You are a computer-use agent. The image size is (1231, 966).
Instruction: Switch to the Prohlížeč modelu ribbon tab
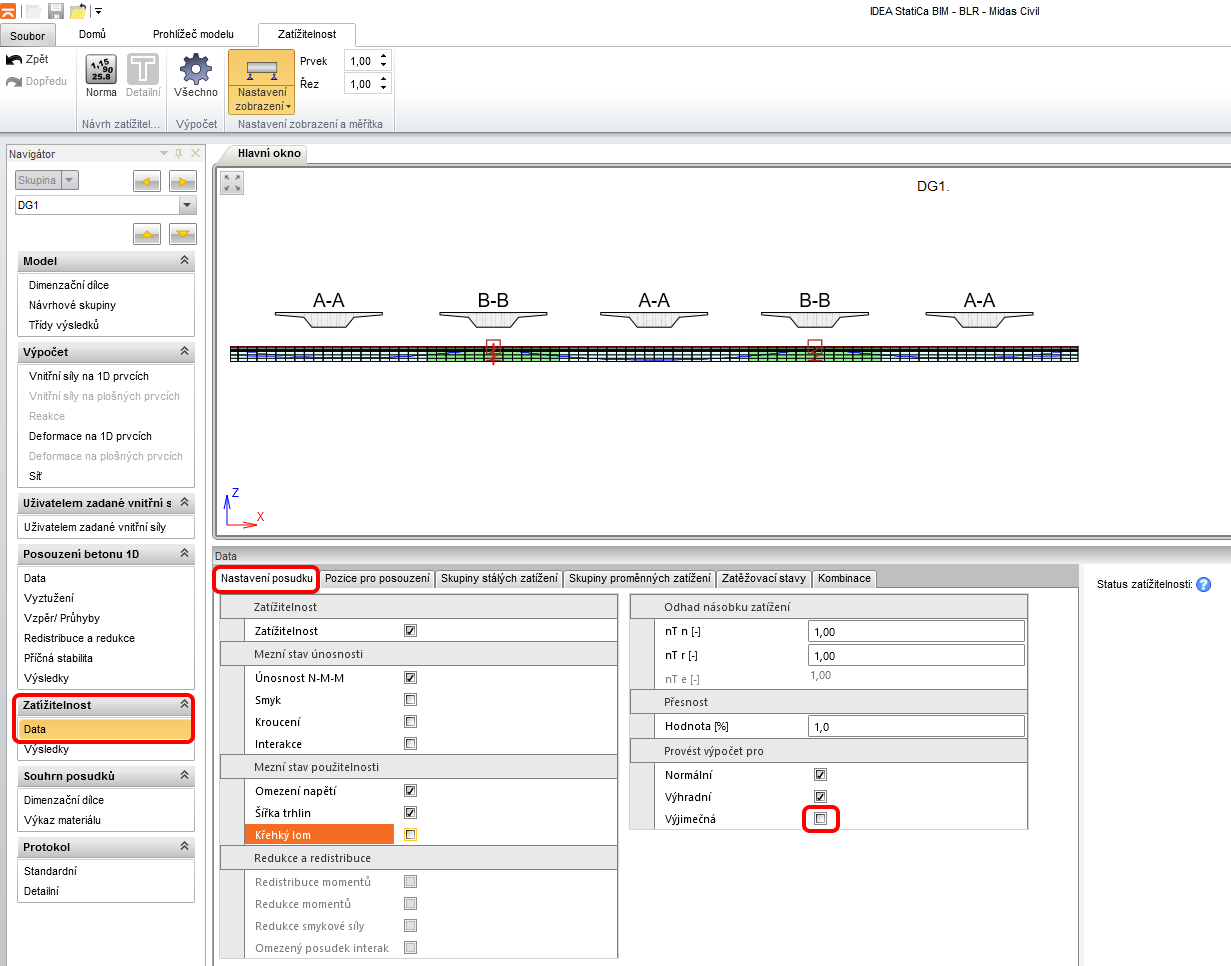[x=193, y=34]
